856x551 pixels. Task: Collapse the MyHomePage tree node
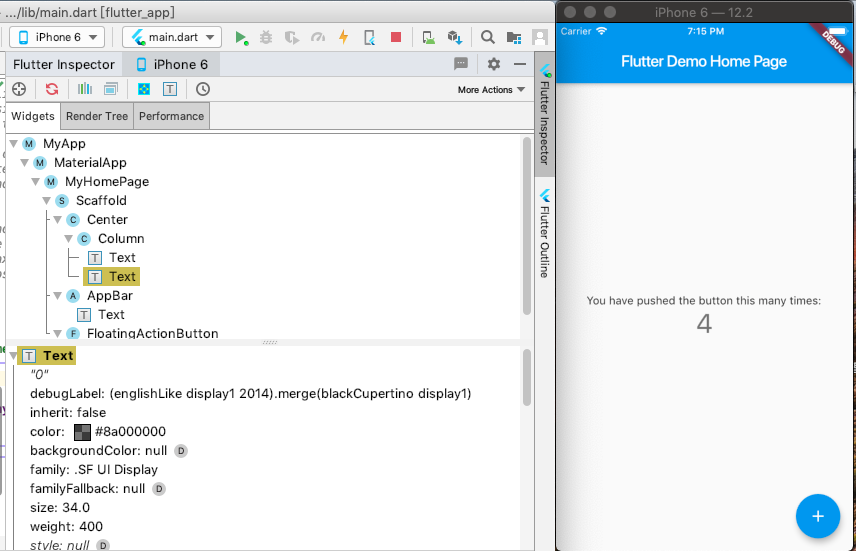35,182
